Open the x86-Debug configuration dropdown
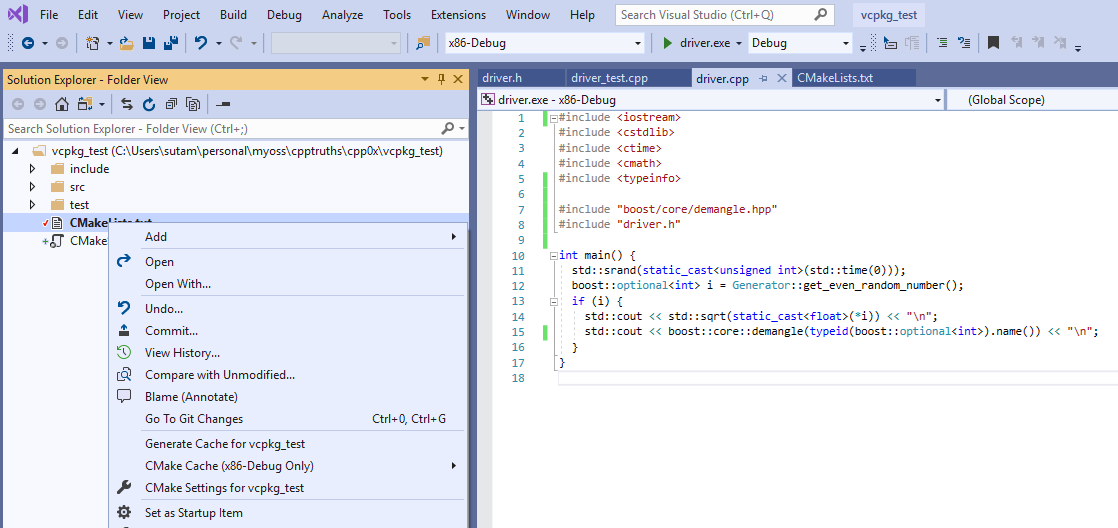Image resolution: width=1118 pixels, height=528 pixels. coord(544,43)
